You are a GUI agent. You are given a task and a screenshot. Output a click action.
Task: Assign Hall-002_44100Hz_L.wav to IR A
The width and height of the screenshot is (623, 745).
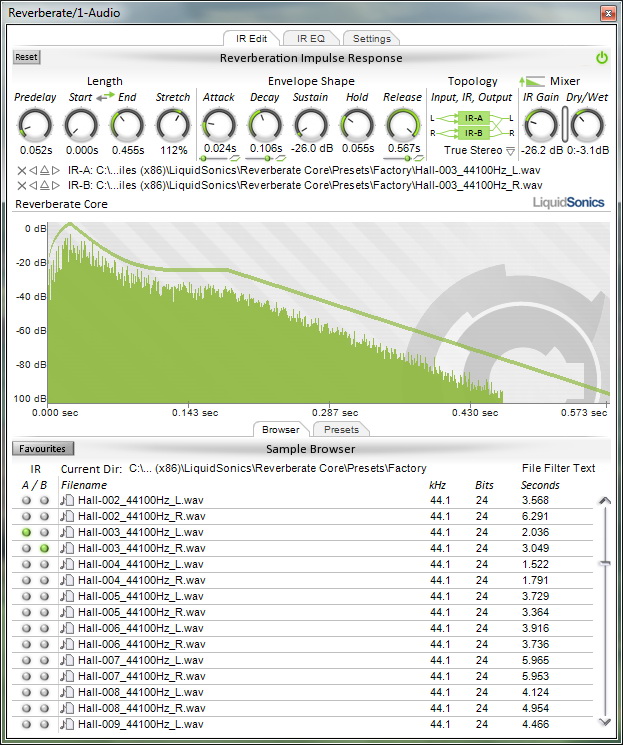coord(27,500)
